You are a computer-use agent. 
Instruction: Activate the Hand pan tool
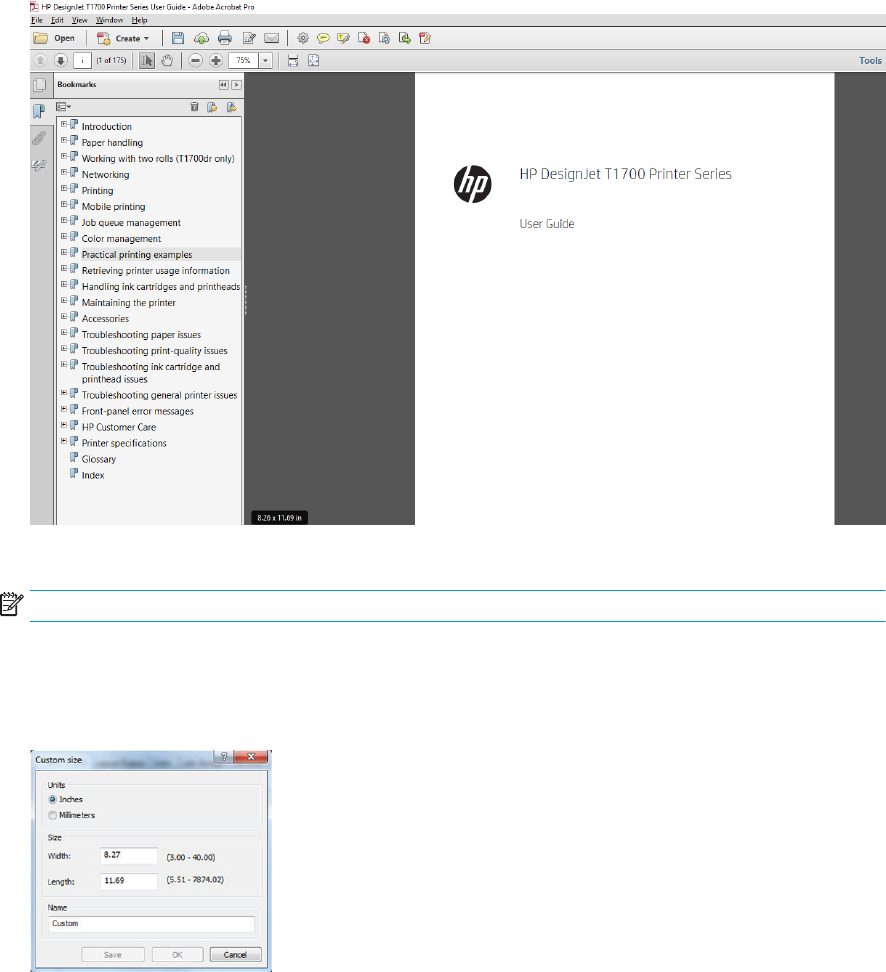click(167, 61)
